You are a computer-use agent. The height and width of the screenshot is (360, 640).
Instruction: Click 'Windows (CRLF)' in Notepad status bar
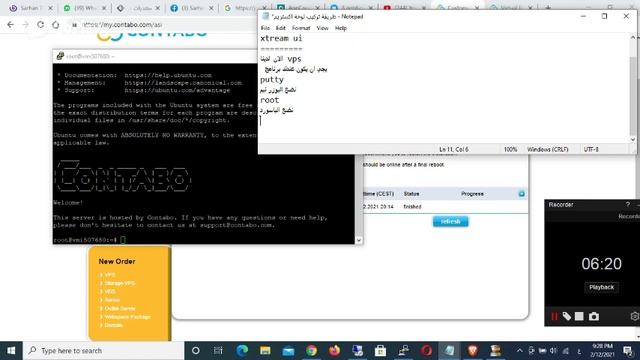point(548,149)
